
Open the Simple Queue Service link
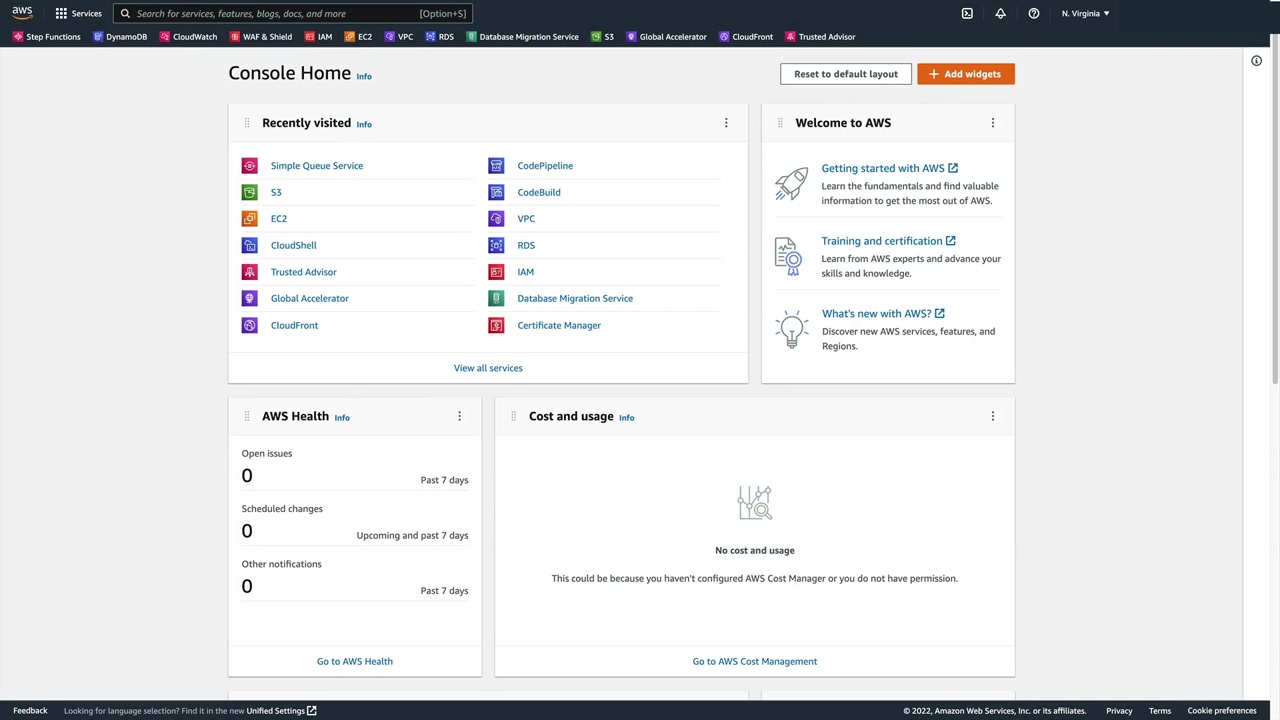point(317,166)
